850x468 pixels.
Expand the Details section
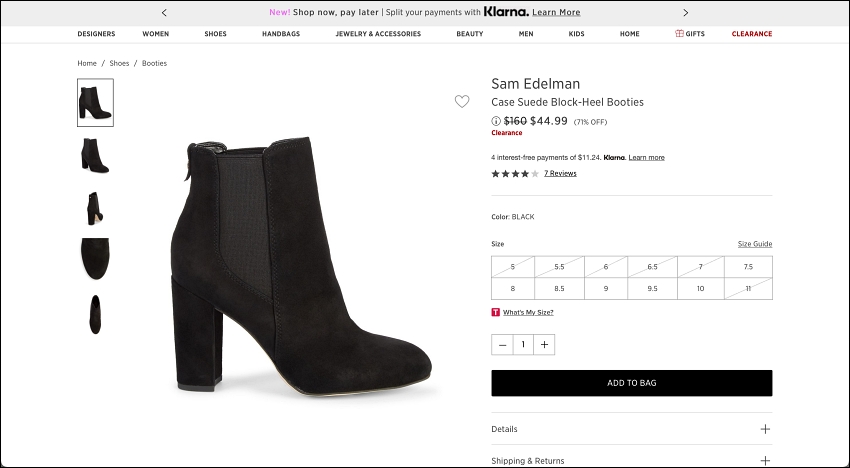click(x=632, y=429)
